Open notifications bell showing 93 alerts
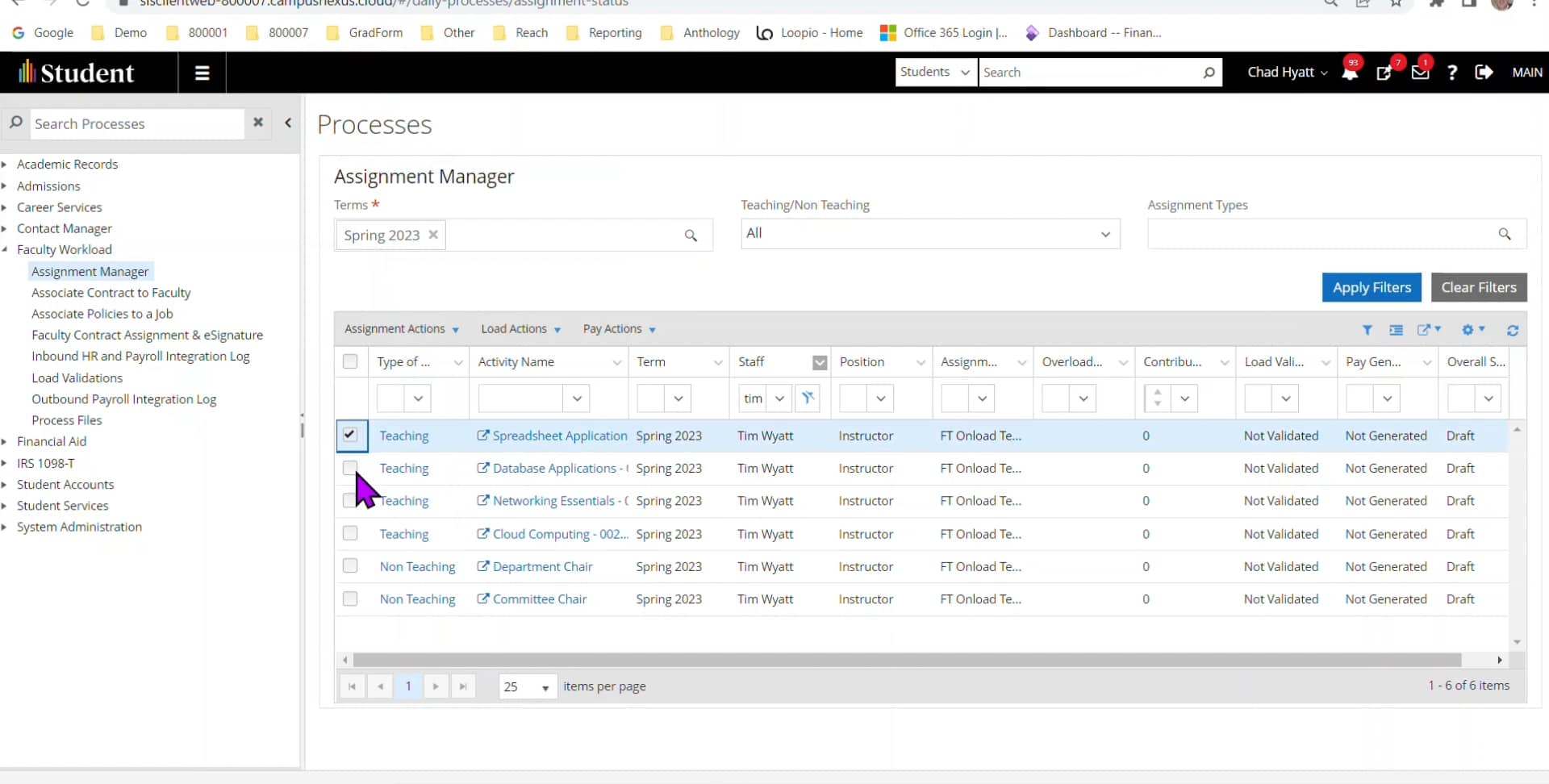Image resolution: width=1549 pixels, height=784 pixels. click(1350, 72)
